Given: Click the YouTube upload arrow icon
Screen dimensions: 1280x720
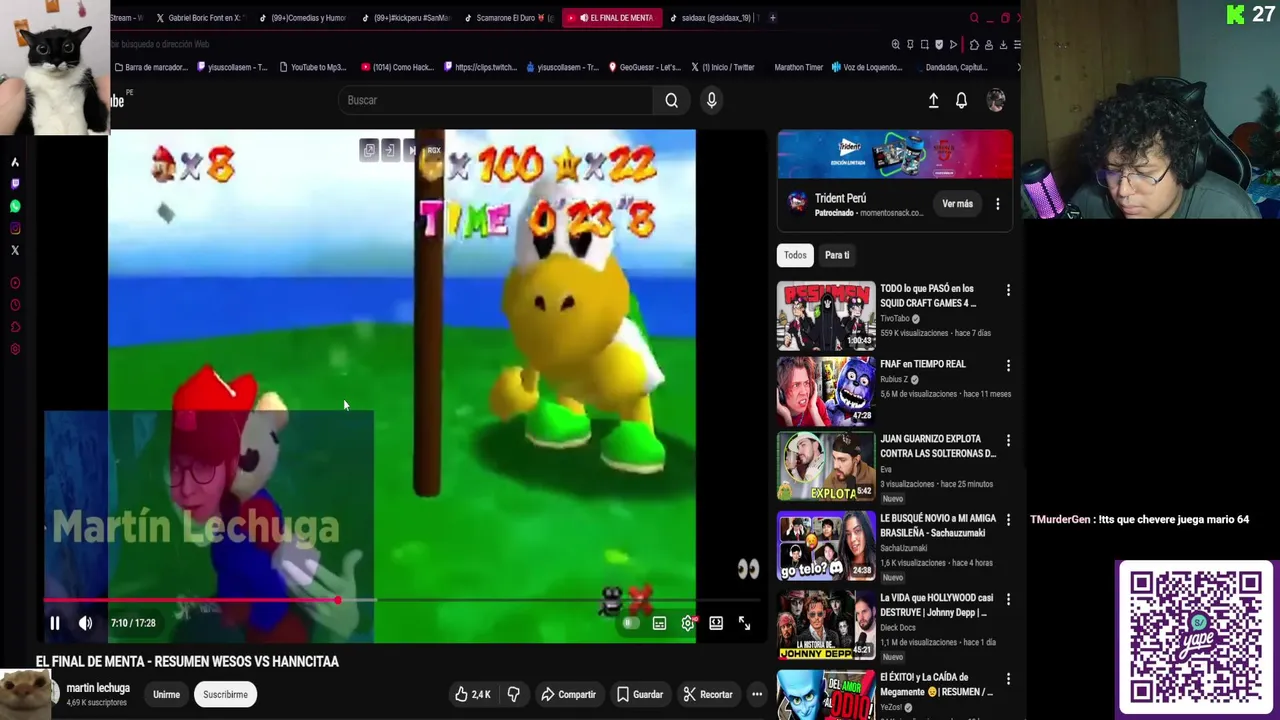Looking at the screenshot, I should coord(933,100).
